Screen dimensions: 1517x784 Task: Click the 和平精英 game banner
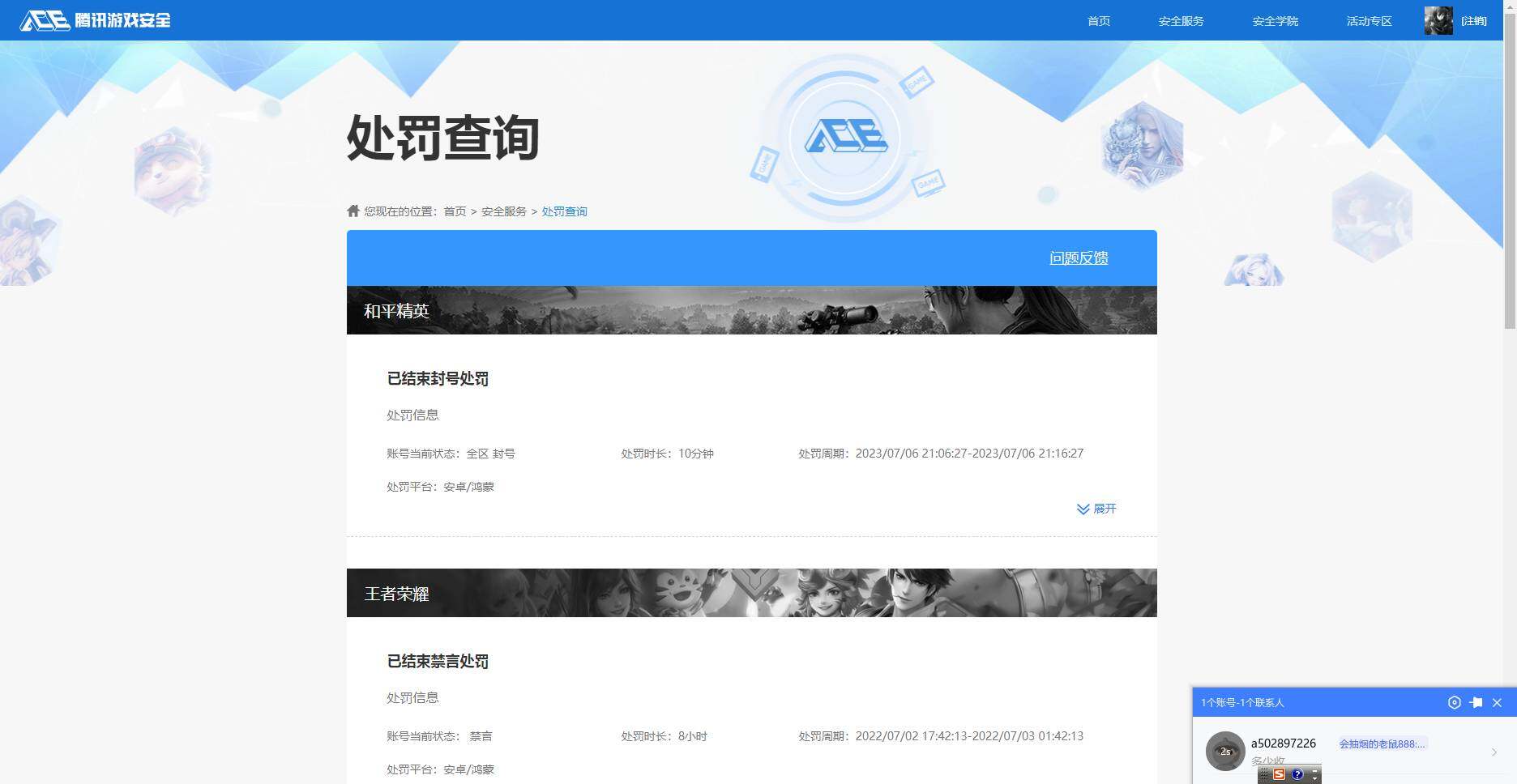click(751, 310)
